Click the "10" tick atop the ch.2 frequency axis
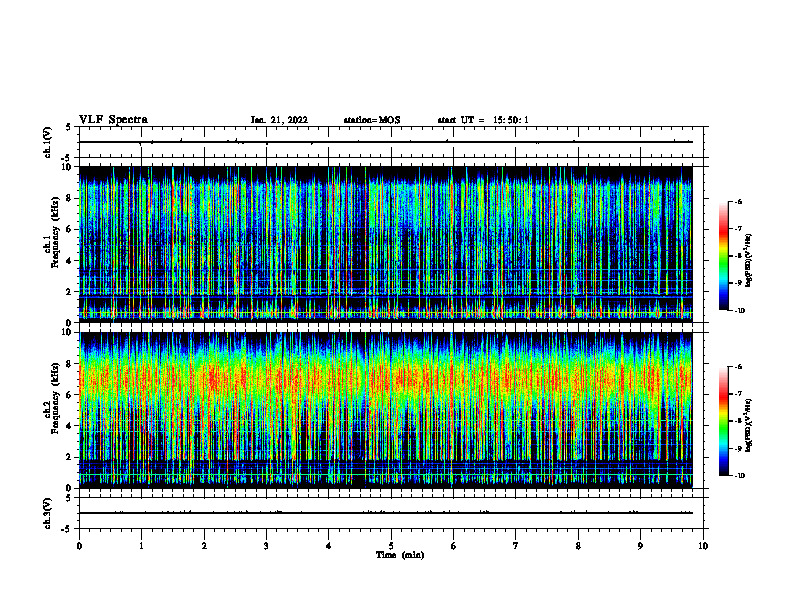Screen dimensions: 792x612 coord(67,332)
